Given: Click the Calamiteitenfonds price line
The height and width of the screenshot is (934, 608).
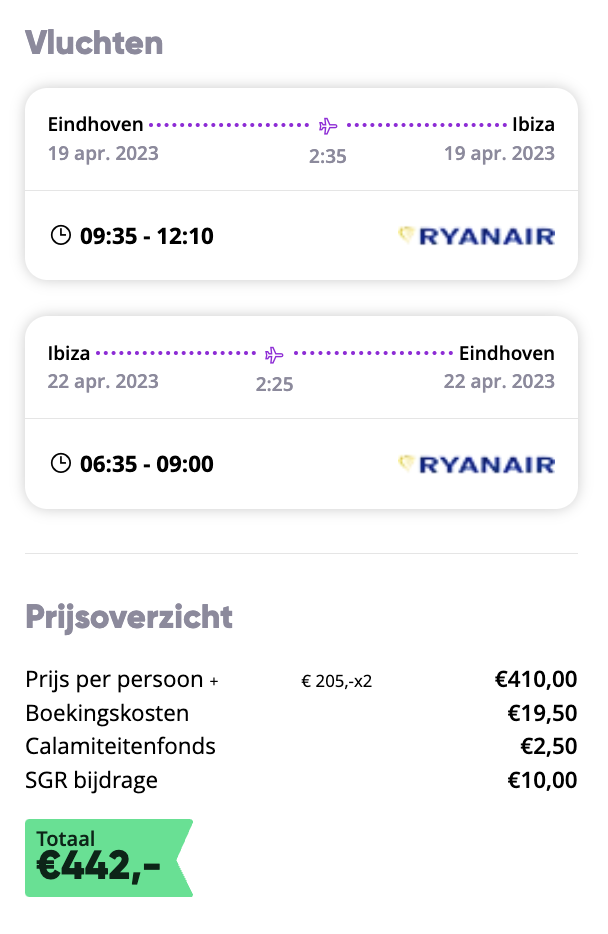Looking at the screenshot, I should point(301,746).
